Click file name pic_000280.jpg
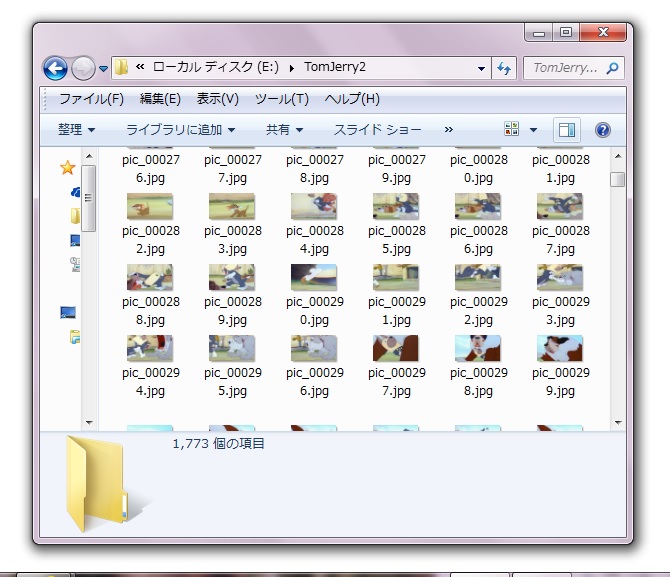Image resolution: width=670 pixels, height=577 pixels. click(x=479, y=168)
